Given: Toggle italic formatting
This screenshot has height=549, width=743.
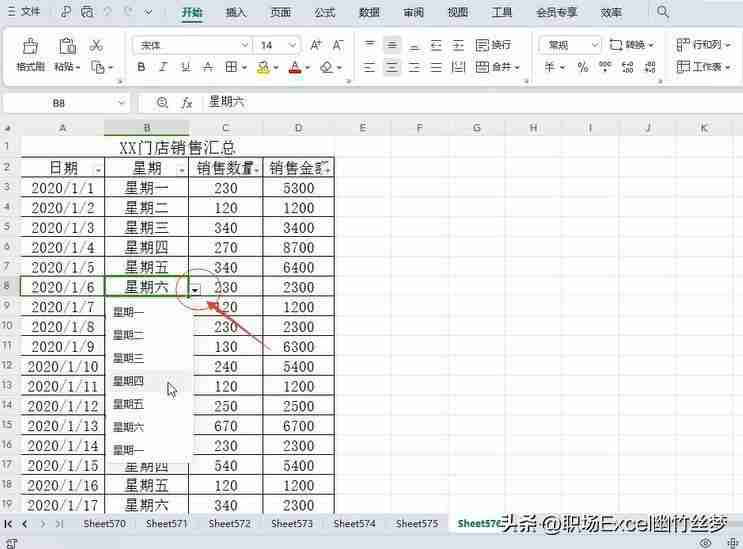Looking at the screenshot, I should [163, 67].
